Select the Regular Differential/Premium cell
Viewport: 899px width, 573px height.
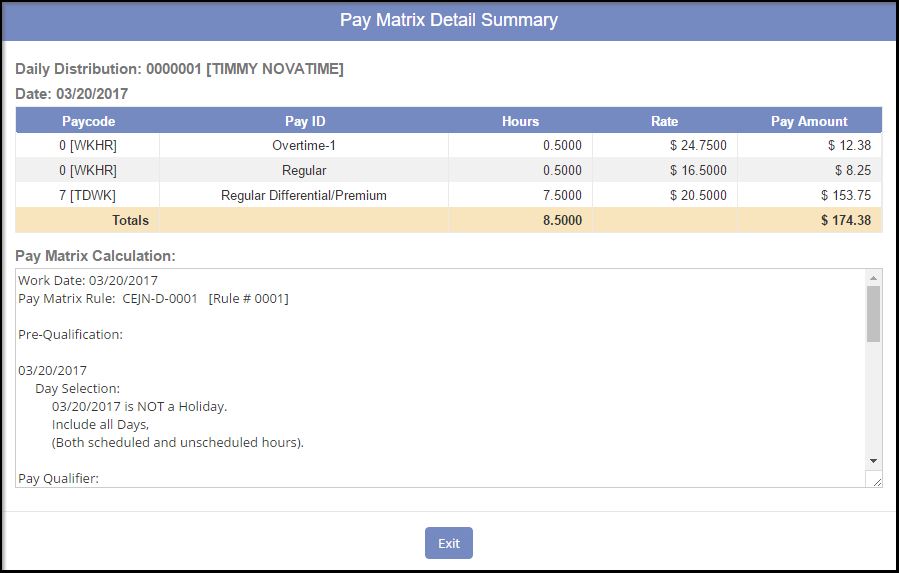(x=304, y=195)
